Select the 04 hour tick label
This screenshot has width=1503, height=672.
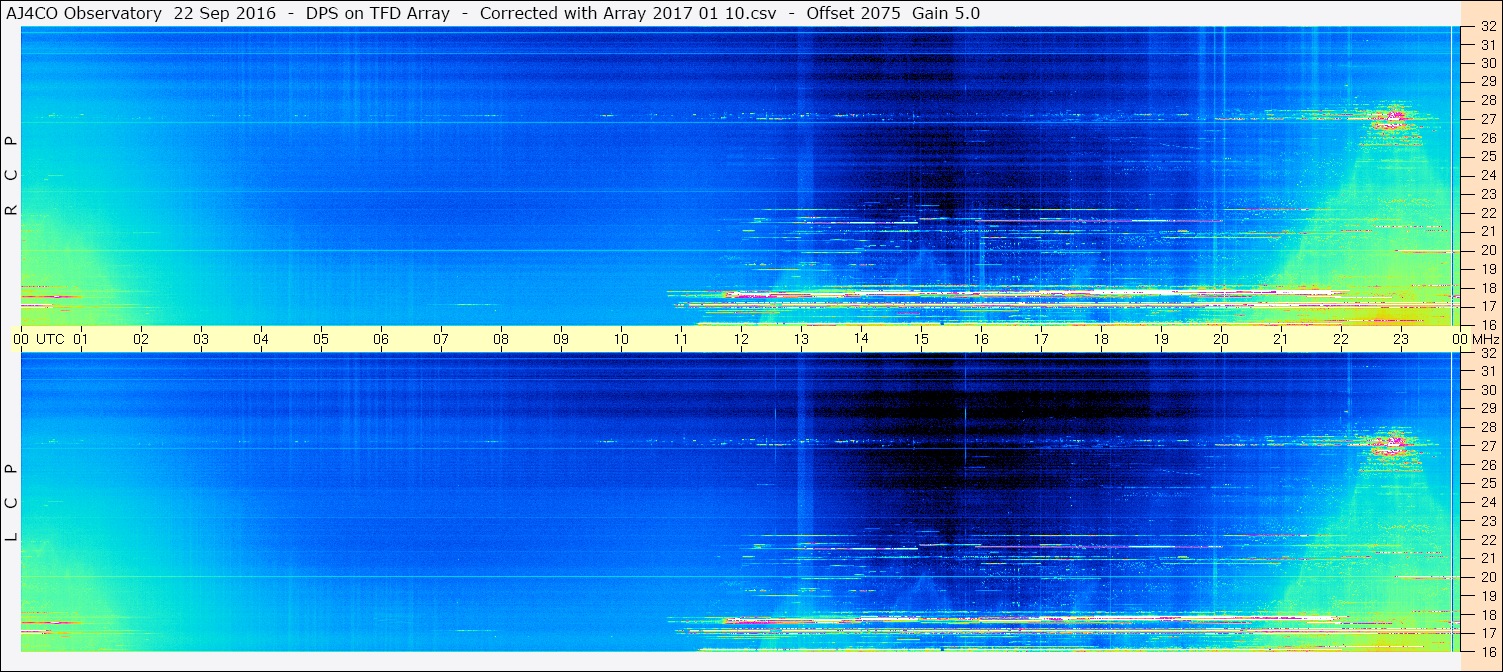(x=261, y=339)
